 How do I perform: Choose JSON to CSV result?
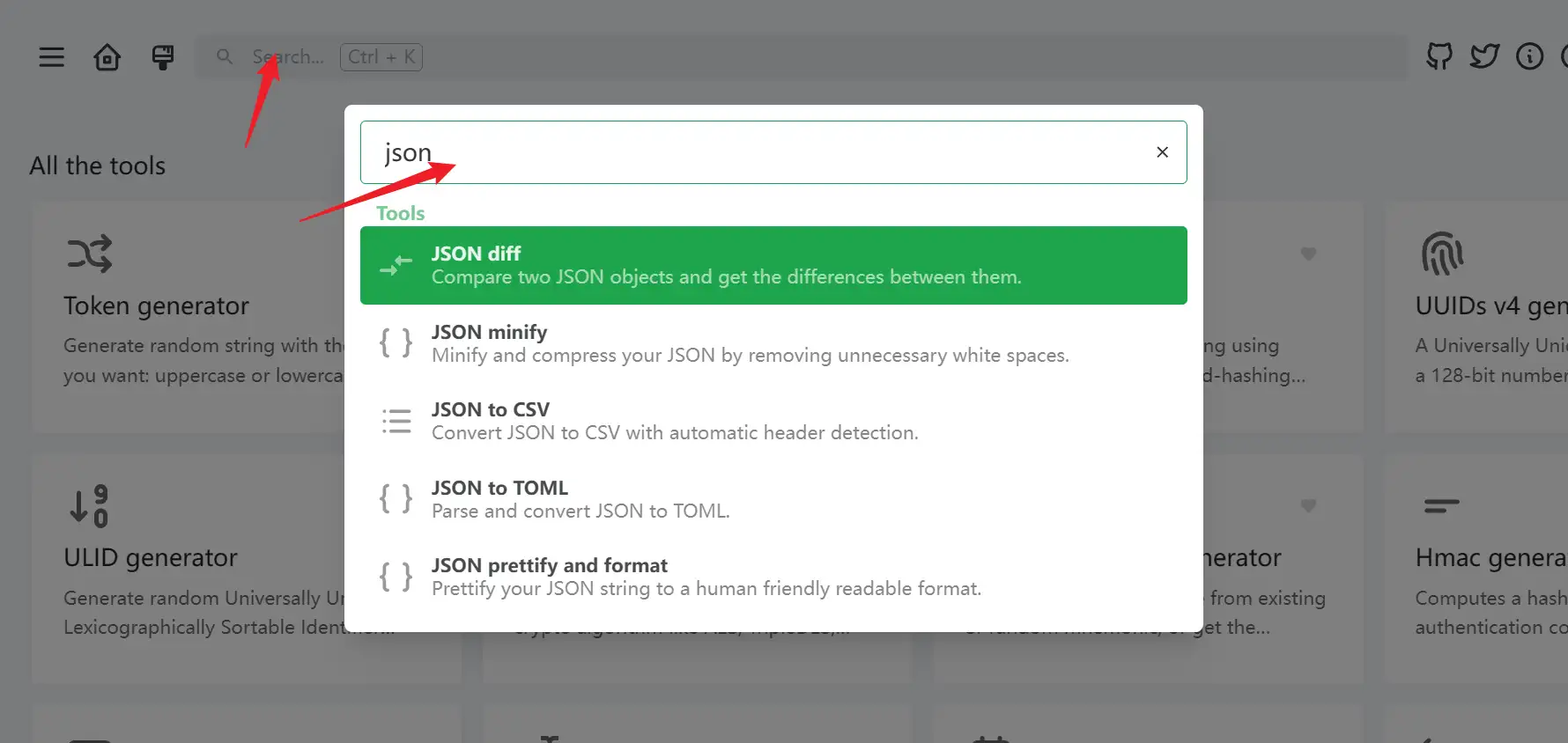(773, 421)
